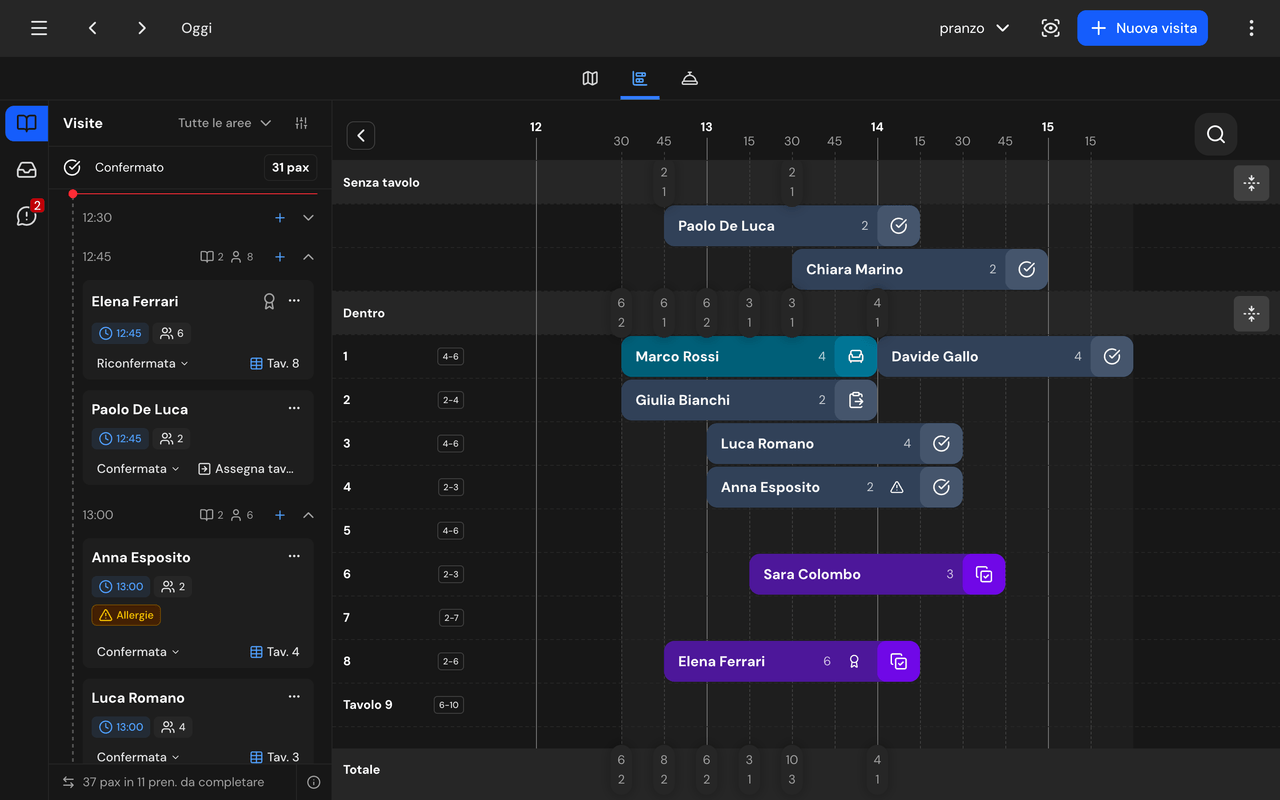Expand the 12:30 time group
This screenshot has width=1280, height=800.
coord(308,217)
